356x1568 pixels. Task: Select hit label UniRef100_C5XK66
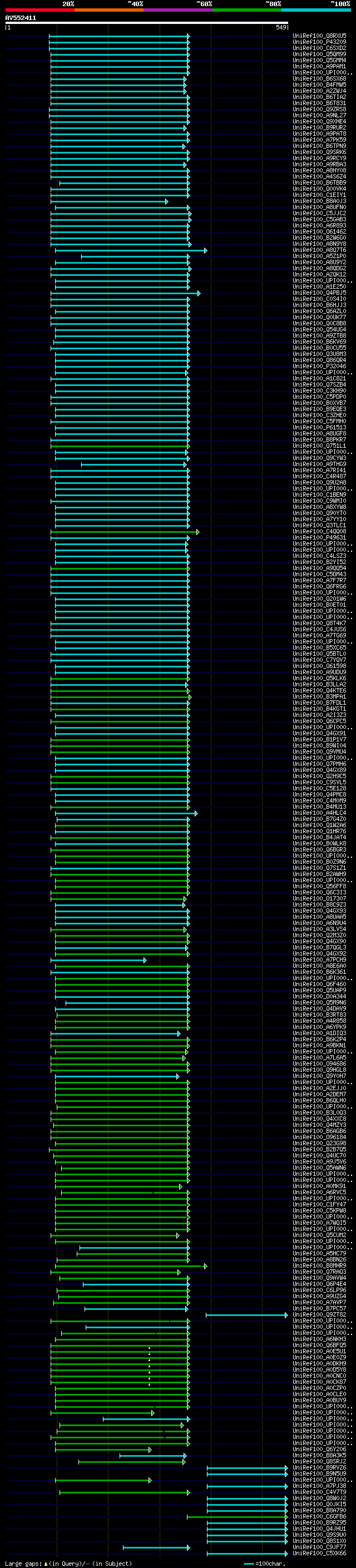click(319, 1553)
